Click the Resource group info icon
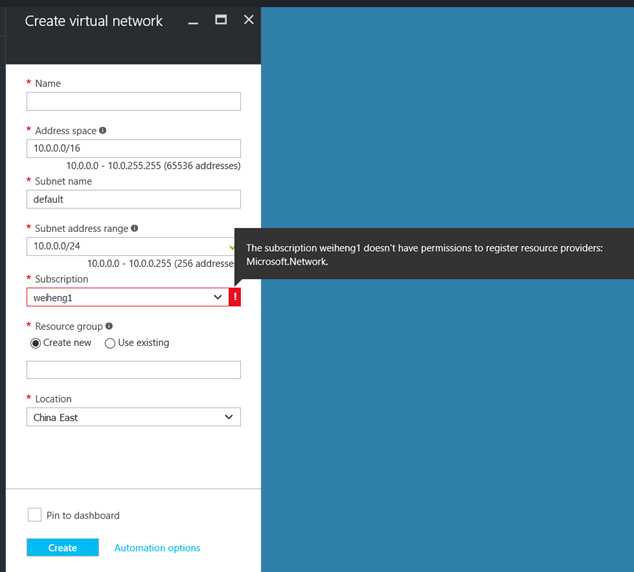Viewport: 634px width, 572px height. tap(109, 326)
